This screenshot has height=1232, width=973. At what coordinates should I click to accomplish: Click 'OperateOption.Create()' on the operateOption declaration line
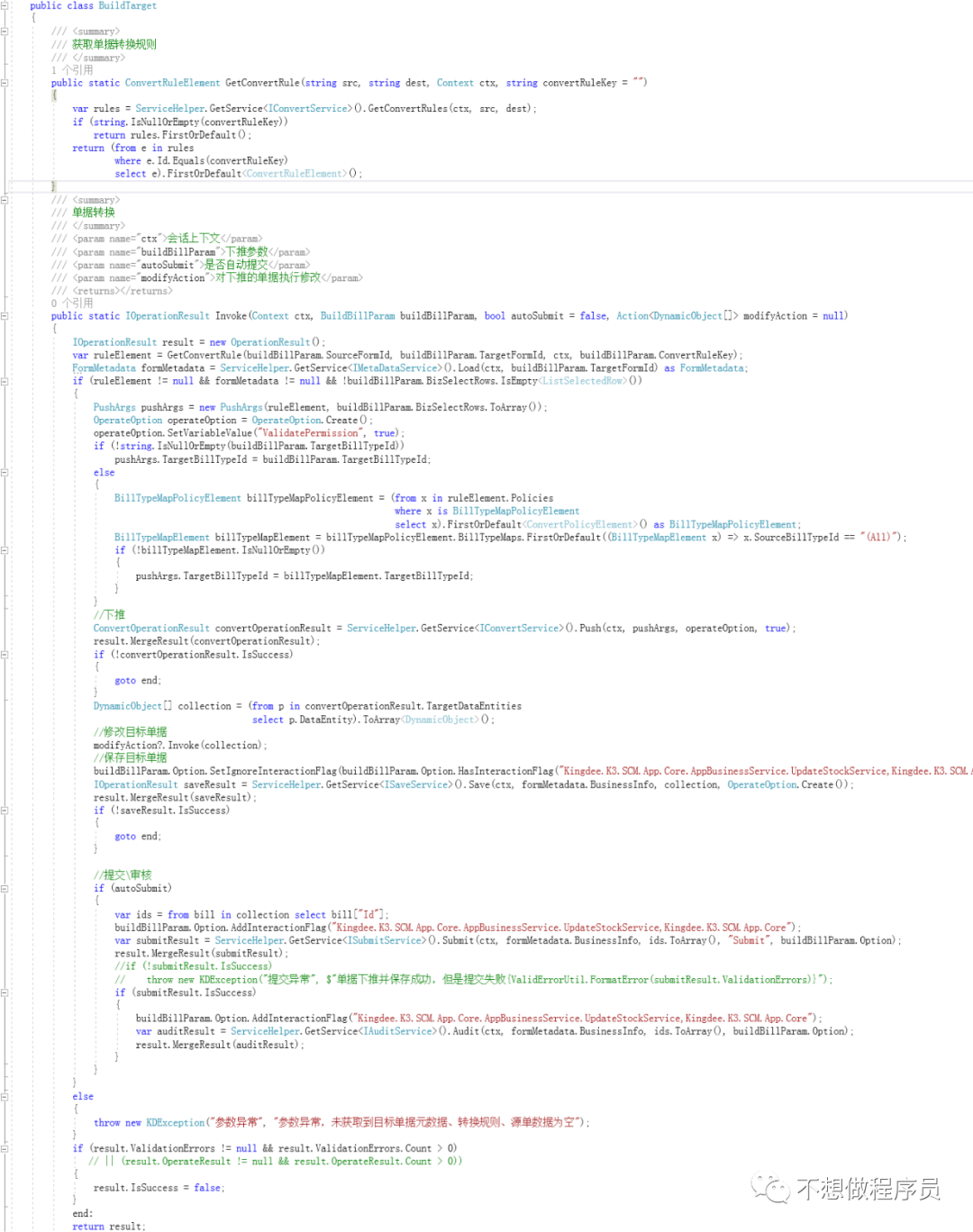[x=310, y=421]
